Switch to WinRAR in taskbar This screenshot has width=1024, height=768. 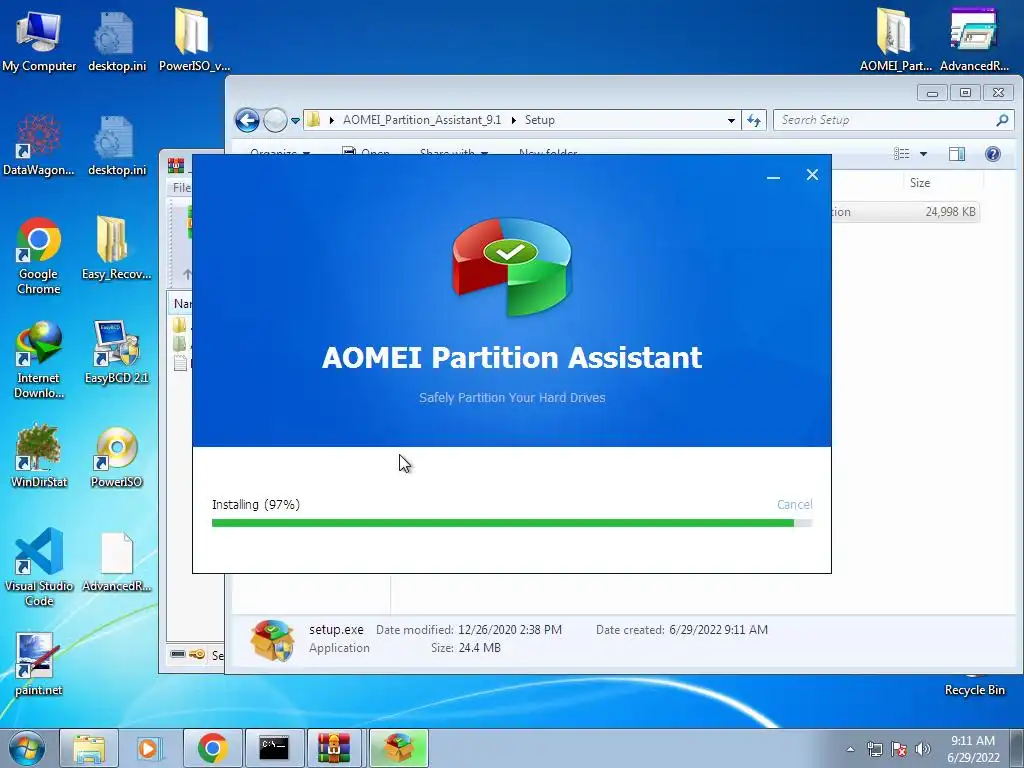(x=334, y=748)
